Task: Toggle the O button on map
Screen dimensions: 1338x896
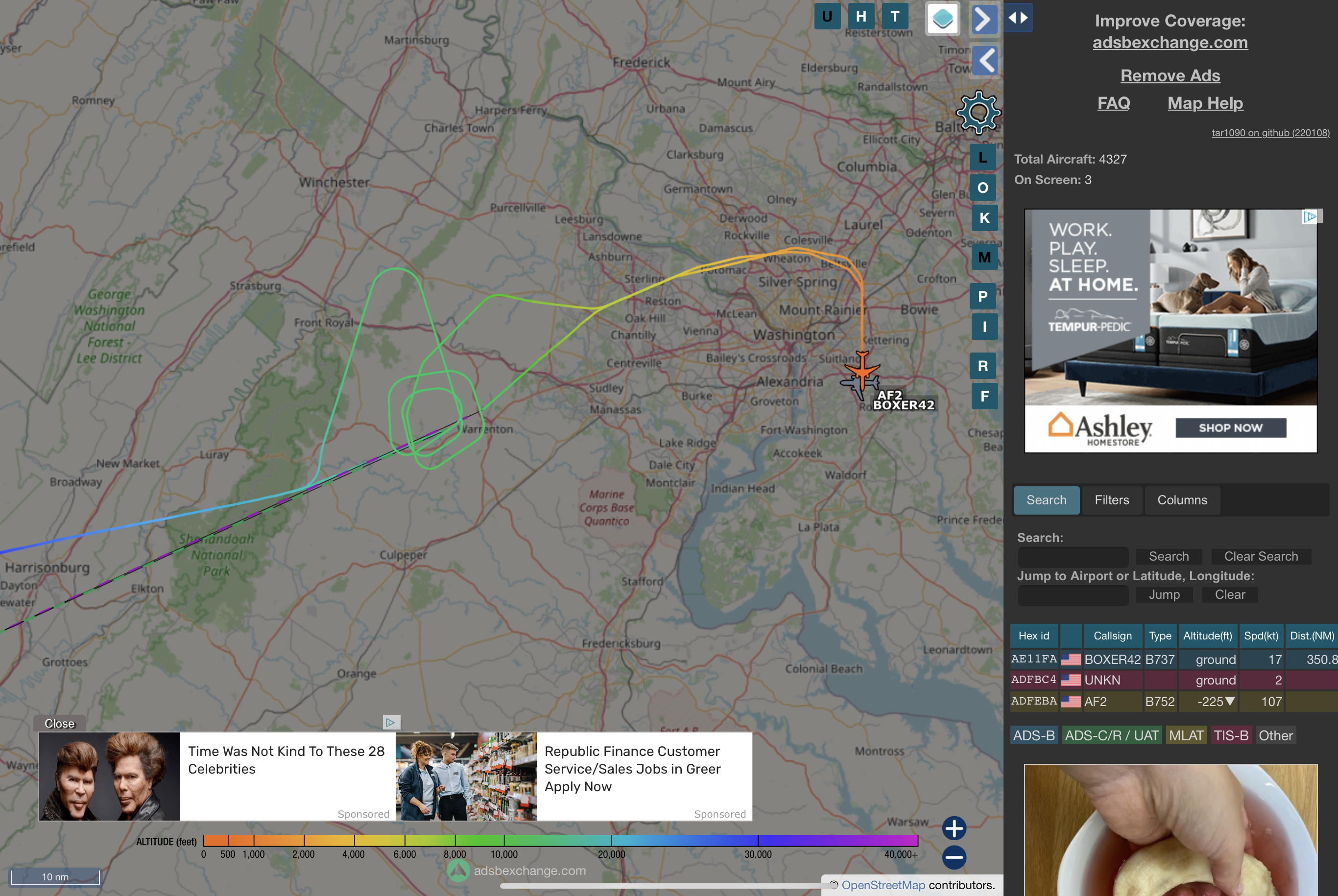Action: tap(983, 188)
